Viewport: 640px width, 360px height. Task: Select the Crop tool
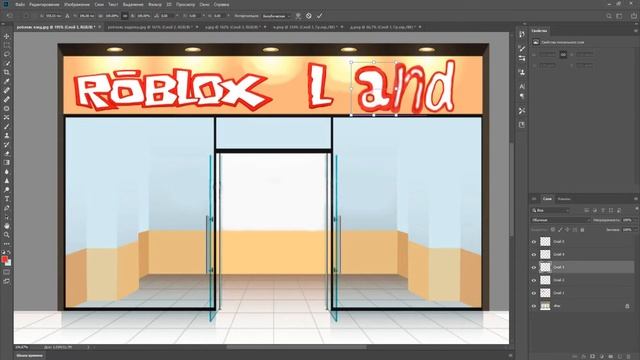tap(7, 72)
